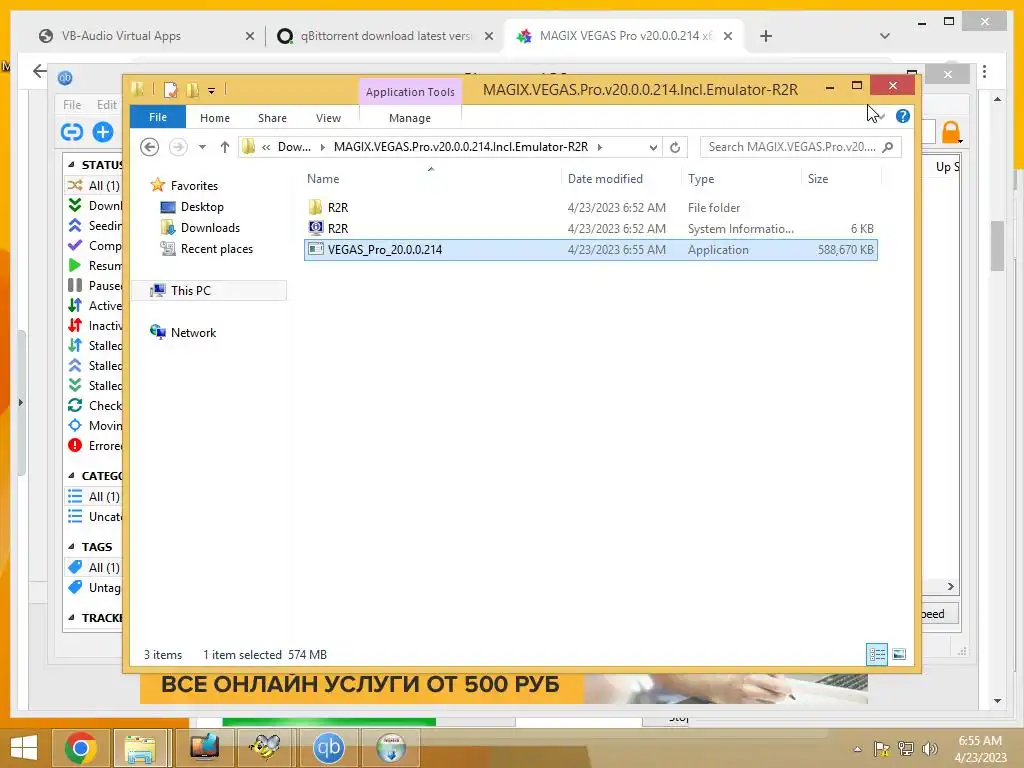The image size is (1024, 768).
Task: Switch to large icons view layout
Action: click(899, 654)
